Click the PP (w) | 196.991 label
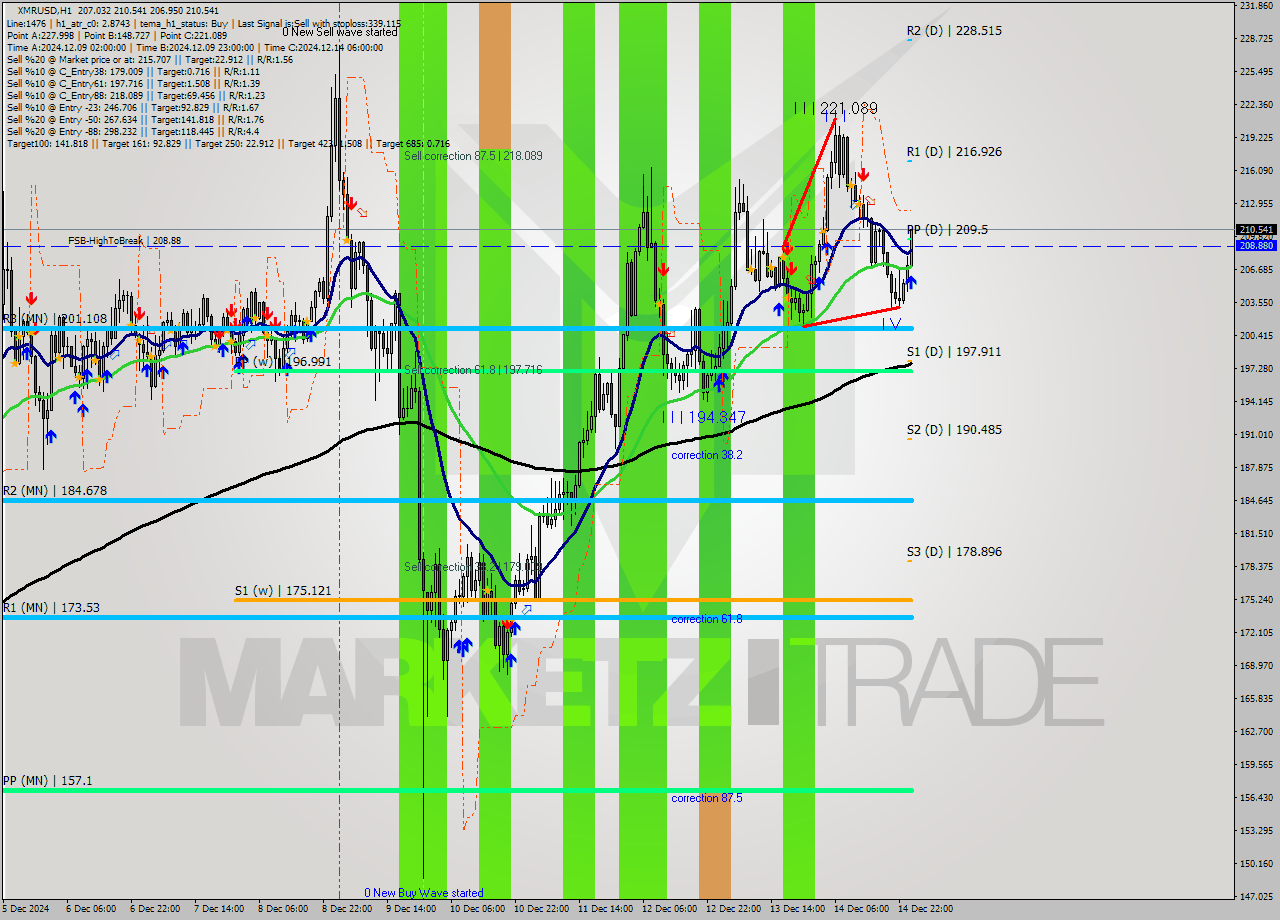1280x920 pixels. (282, 362)
